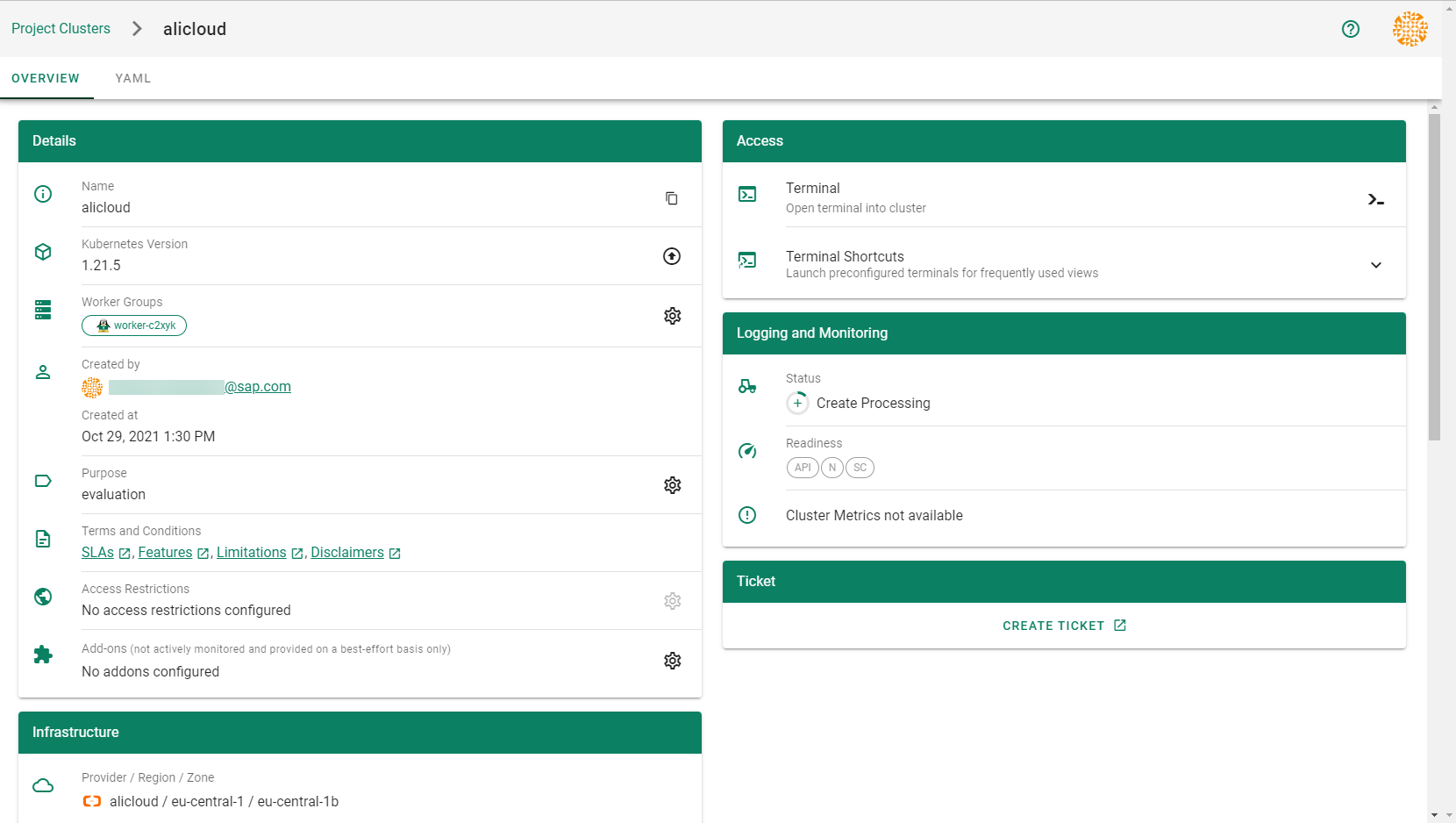The width and height of the screenshot is (1456, 823).
Task: Open the help question mark icon
Action: (x=1350, y=29)
